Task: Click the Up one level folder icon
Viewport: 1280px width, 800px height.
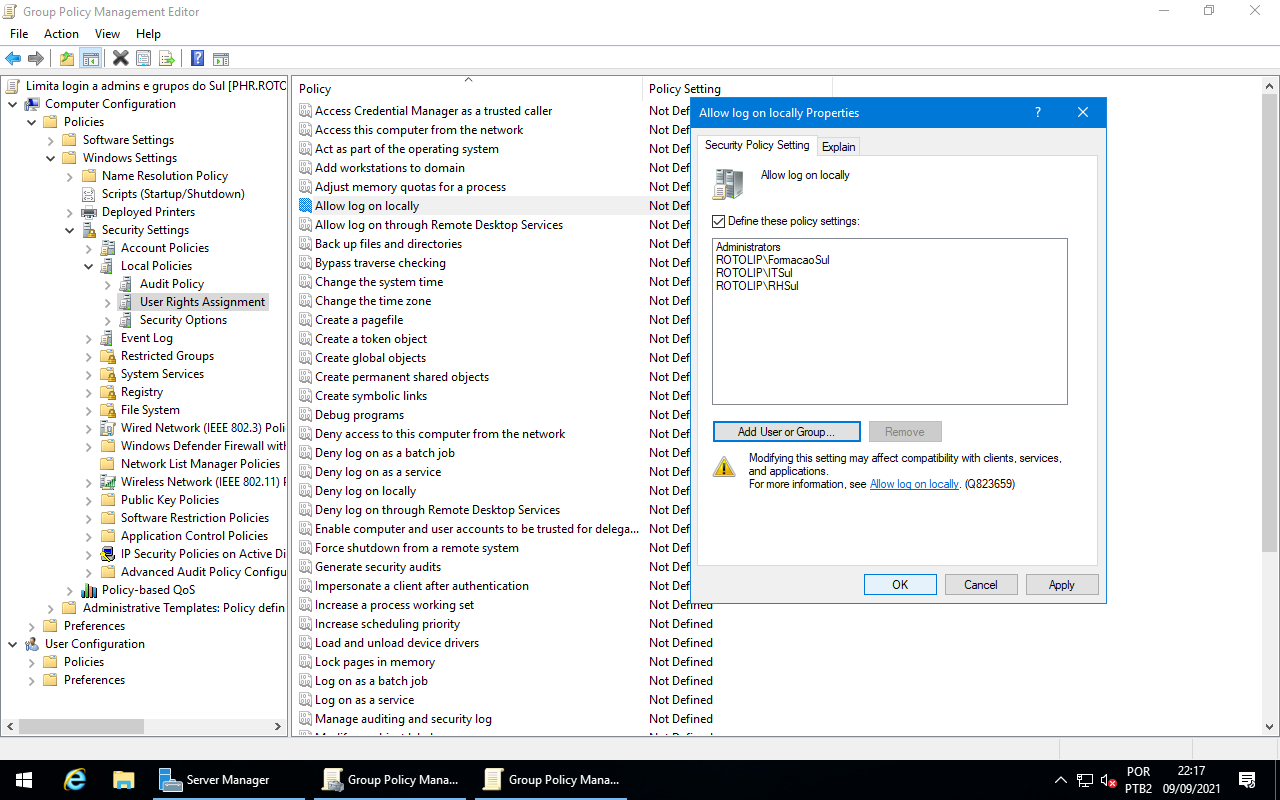Action: [66, 59]
